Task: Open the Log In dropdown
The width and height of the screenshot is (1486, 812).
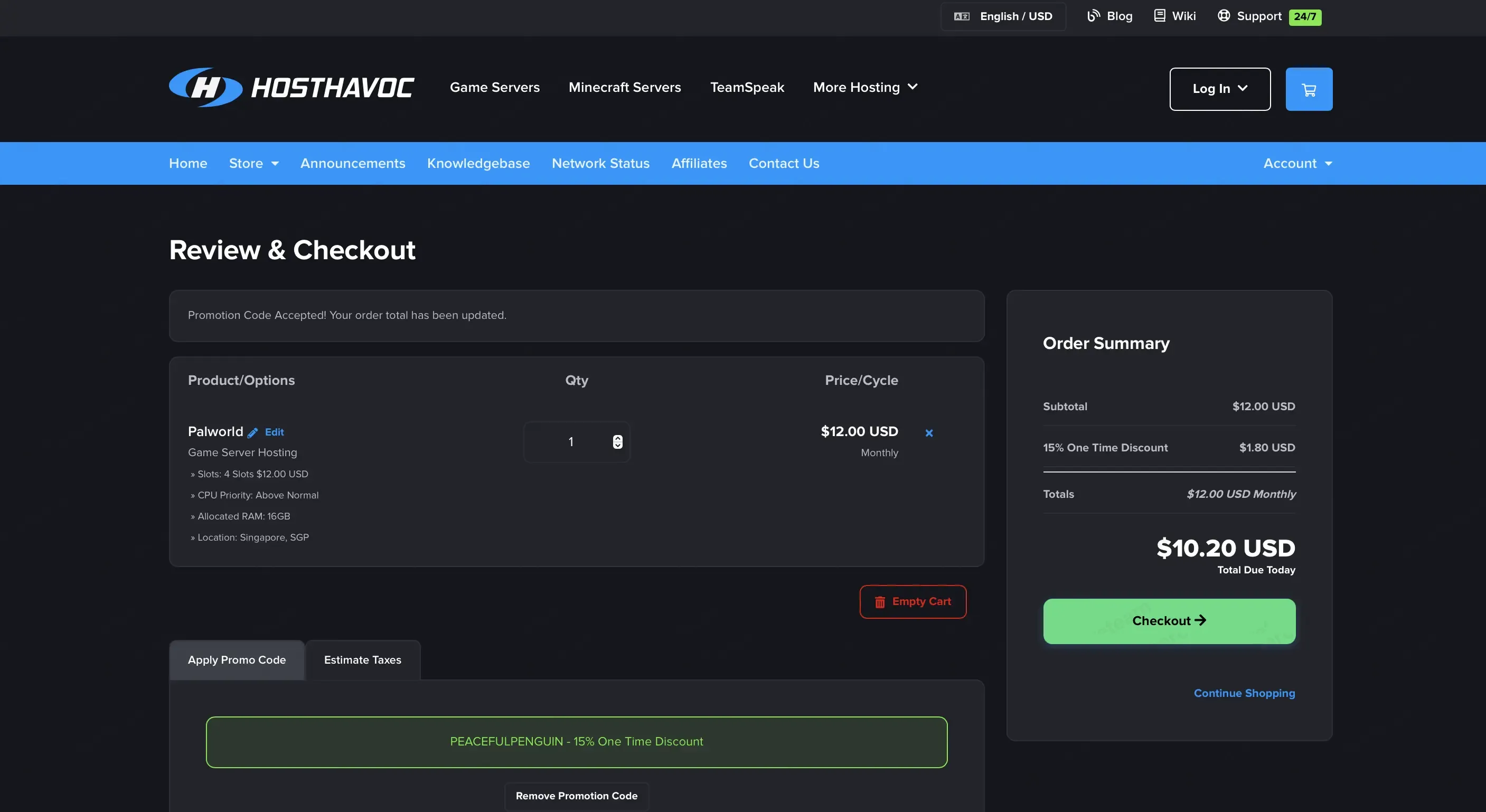Action: click(1220, 89)
